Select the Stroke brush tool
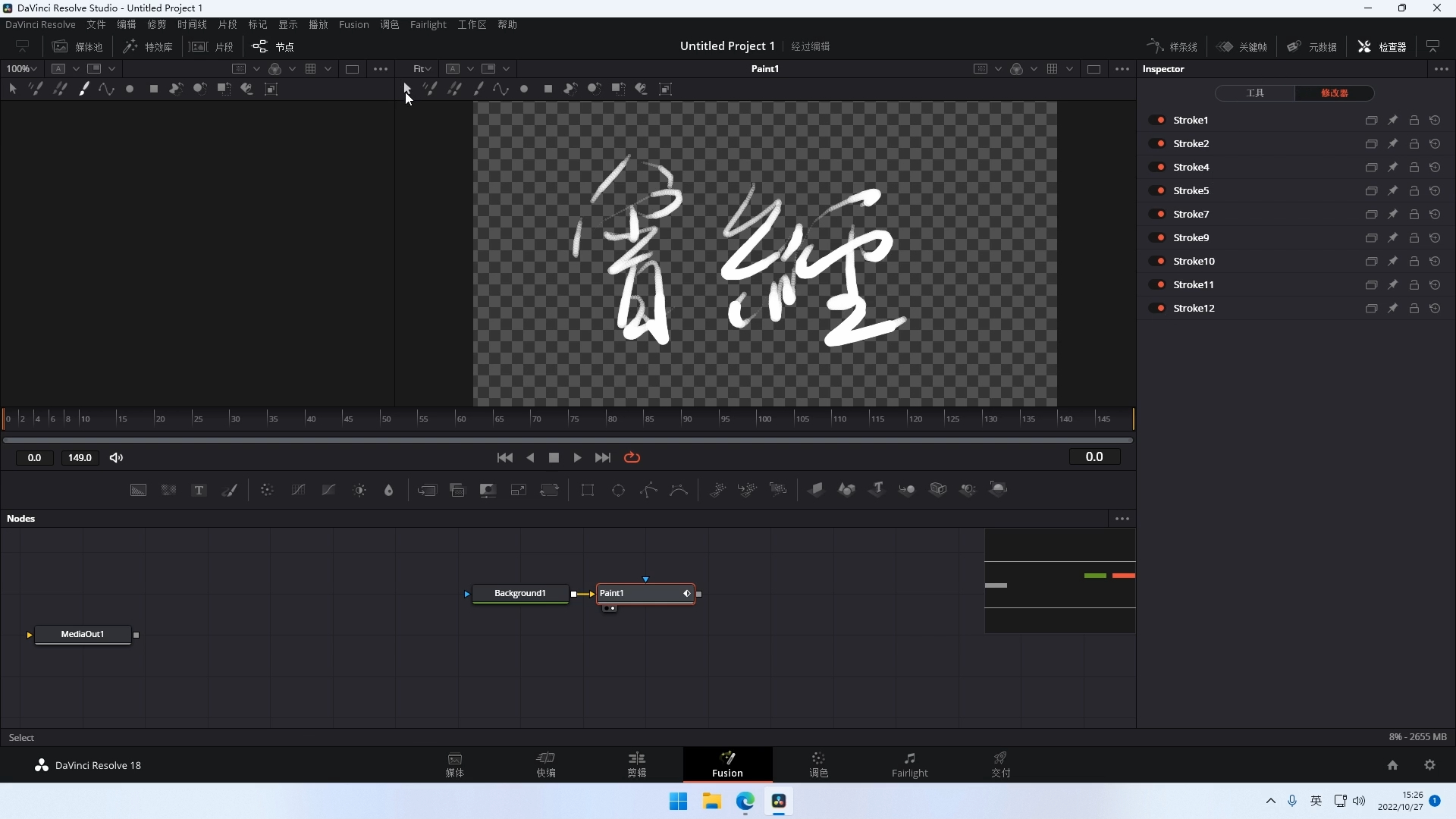The image size is (1456, 819). (84, 89)
